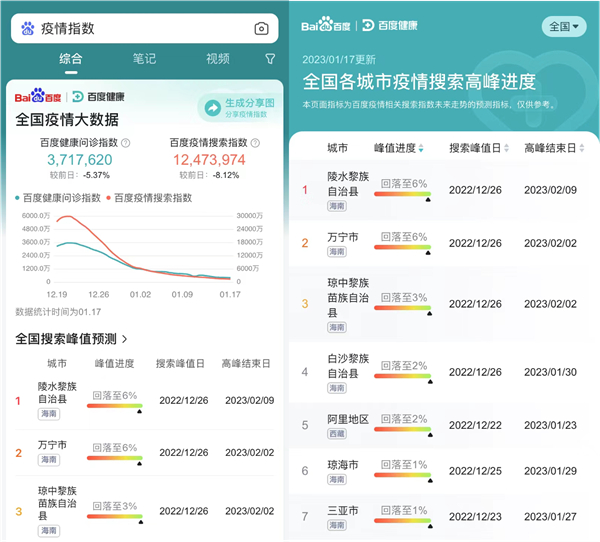Tap the Baidu logo in the right header
This screenshot has width=600, height=542.
point(328,25)
